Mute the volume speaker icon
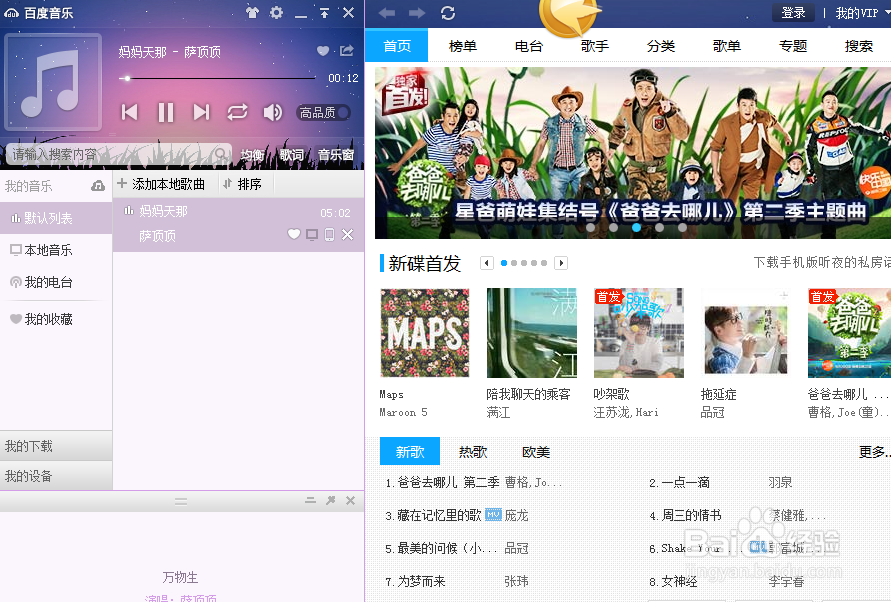The height and width of the screenshot is (602, 891). pyautogui.click(x=273, y=113)
